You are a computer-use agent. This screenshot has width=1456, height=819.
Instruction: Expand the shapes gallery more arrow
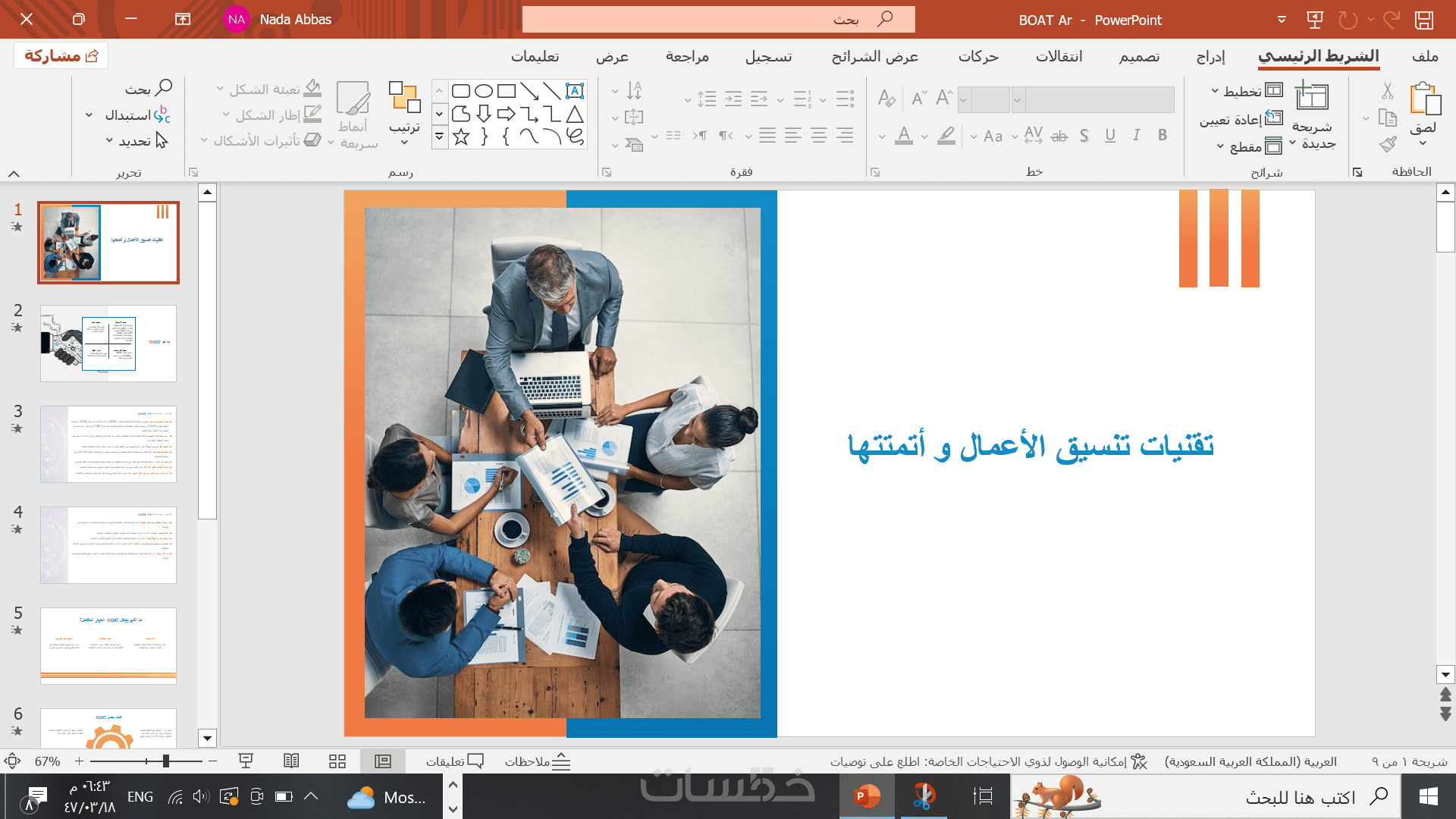[439, 137]
